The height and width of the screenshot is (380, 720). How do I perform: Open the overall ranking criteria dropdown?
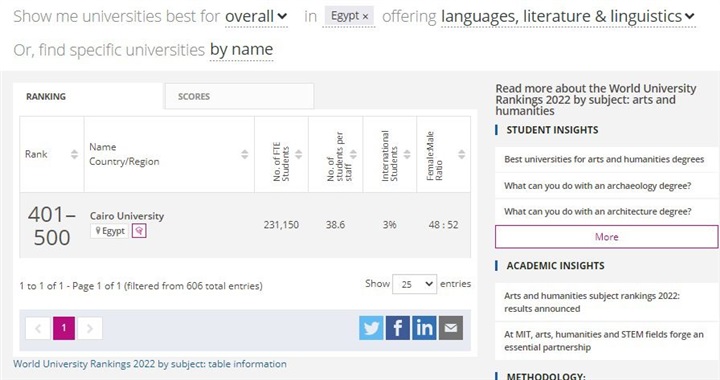click(x=256, y=17)
